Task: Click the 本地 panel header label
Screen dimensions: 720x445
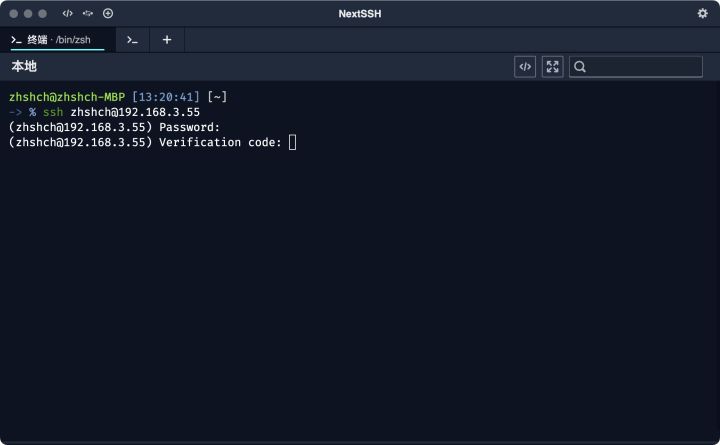Action: click(x=24, y=67)
